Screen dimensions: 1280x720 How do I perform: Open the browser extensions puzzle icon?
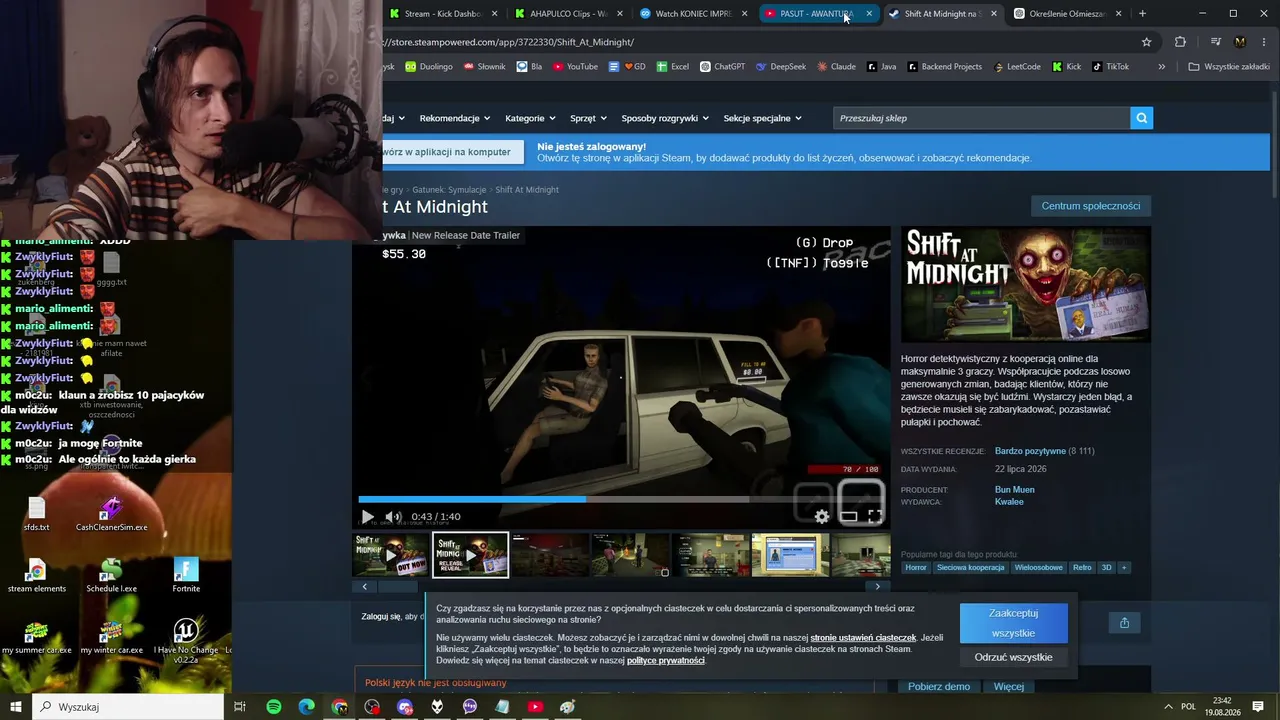tap(1180, 42)
